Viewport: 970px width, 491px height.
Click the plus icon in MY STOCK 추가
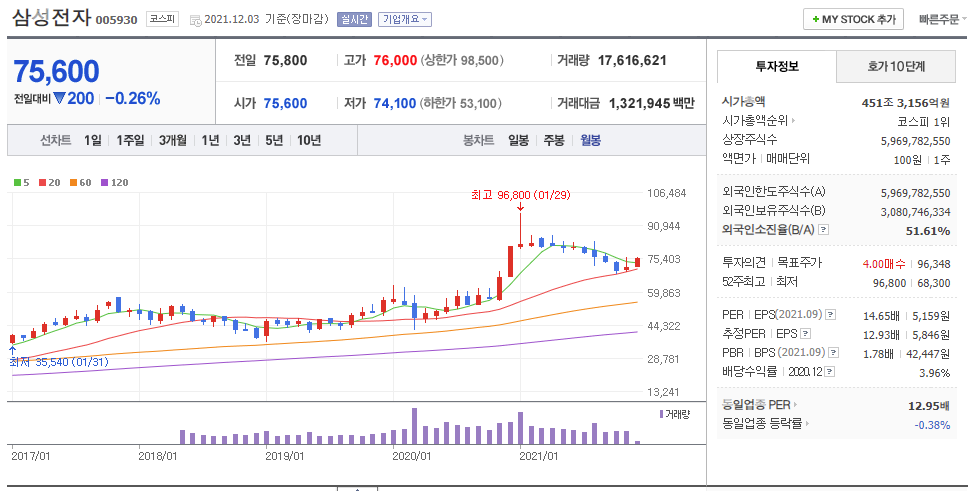point(816,20)
